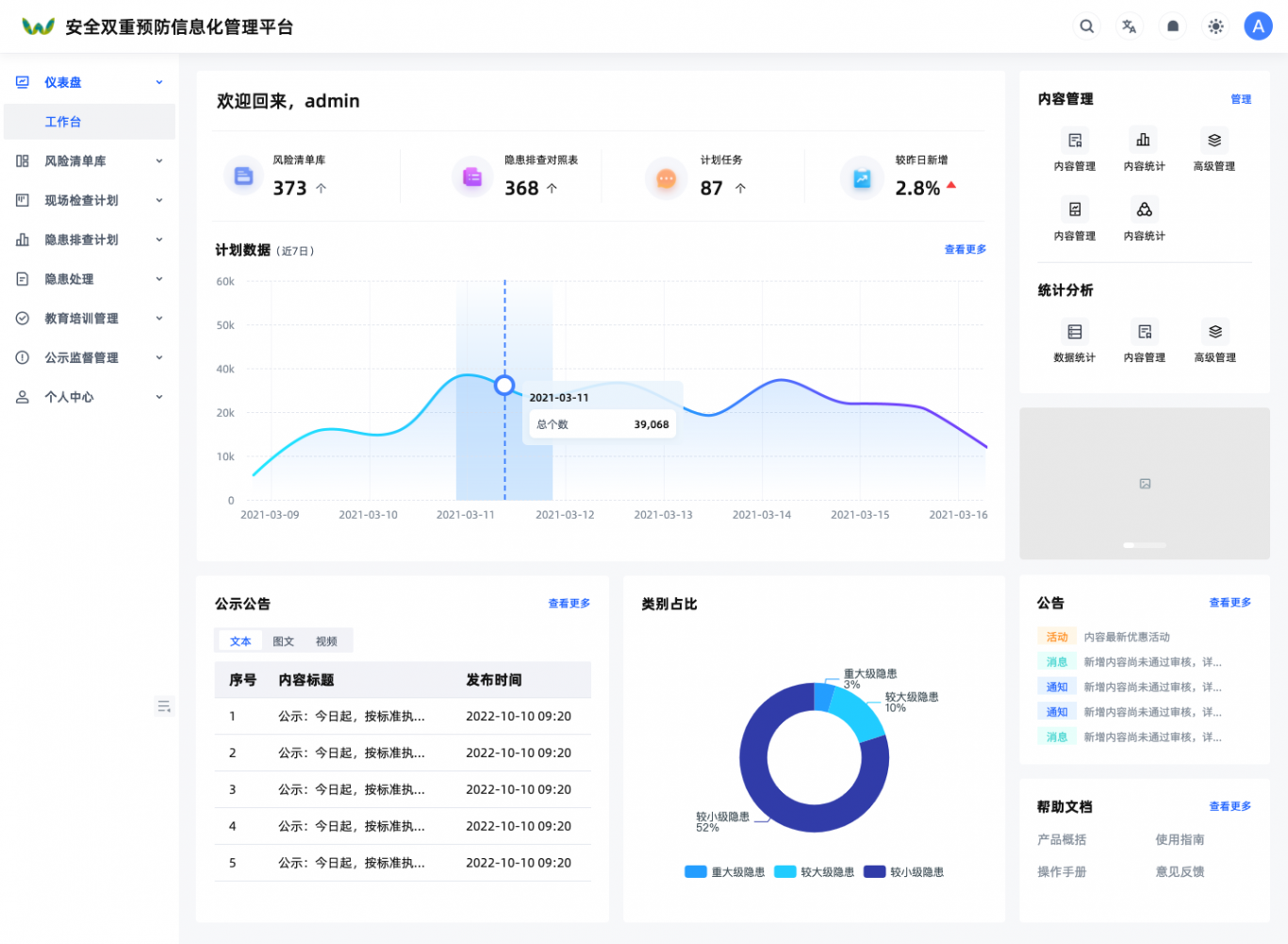Click announcement row number 3 in table
This screenshot has width=1288, height=944.
(403, 789)
